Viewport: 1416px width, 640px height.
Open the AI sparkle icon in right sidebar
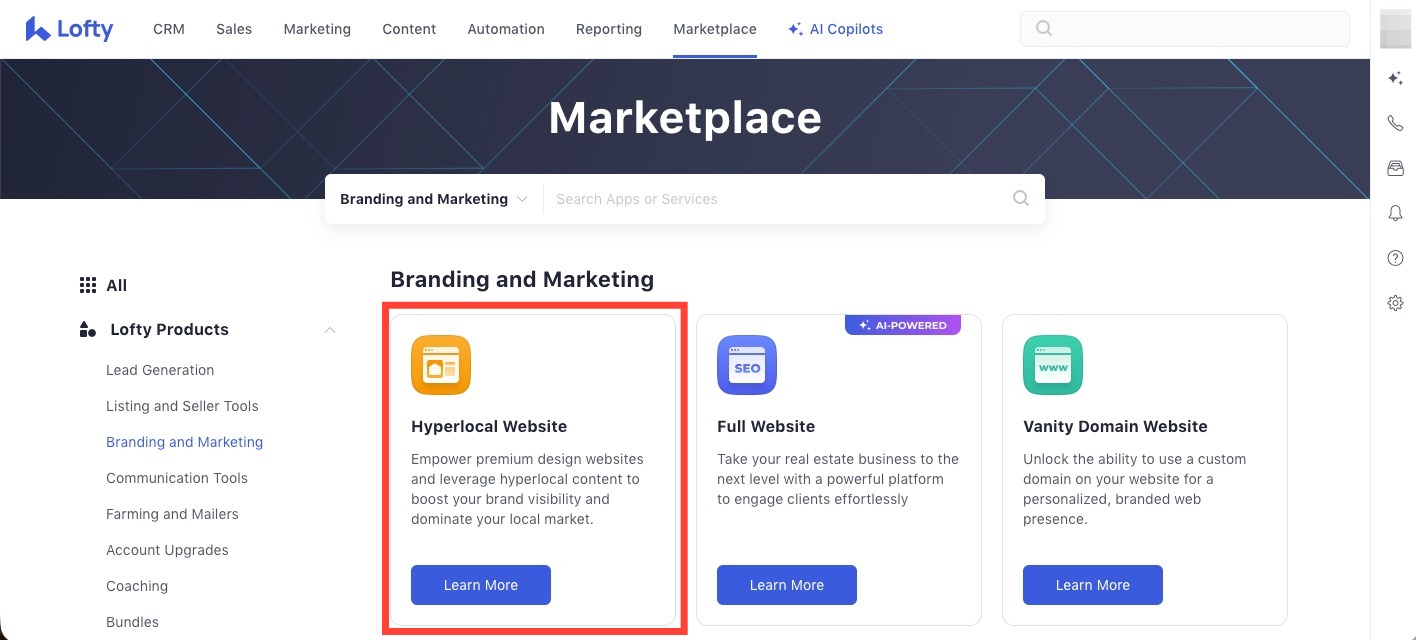pos(1395,78)
